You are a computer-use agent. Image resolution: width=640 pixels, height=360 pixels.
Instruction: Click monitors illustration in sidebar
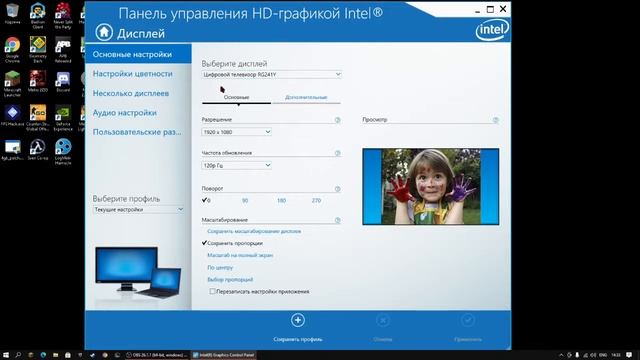click(138, 273)
